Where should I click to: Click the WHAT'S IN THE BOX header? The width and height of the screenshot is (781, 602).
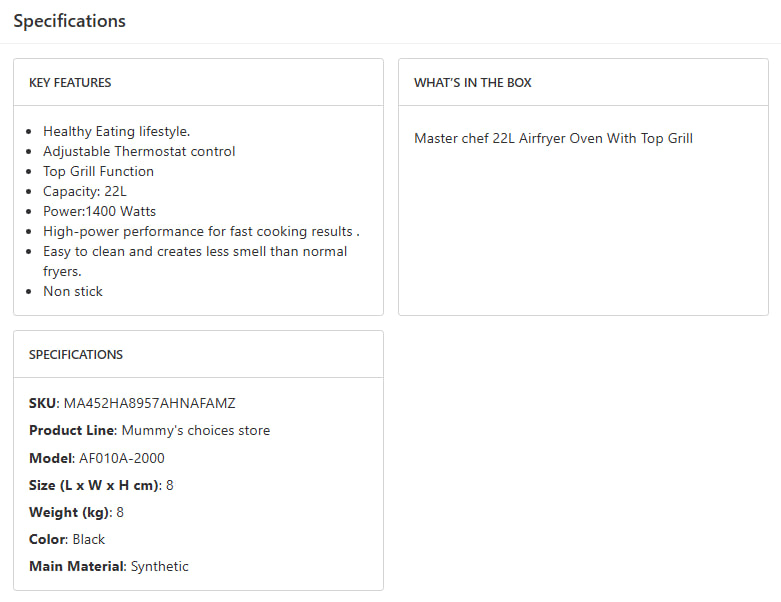(x=473, y=83)
